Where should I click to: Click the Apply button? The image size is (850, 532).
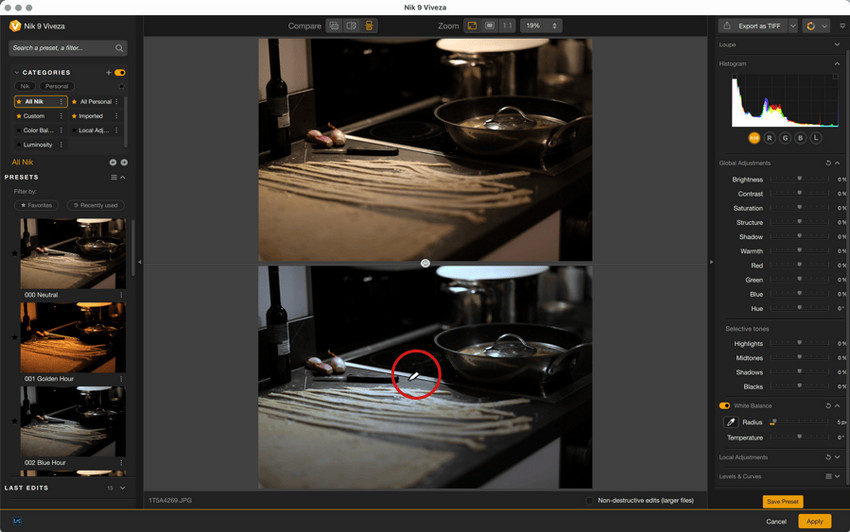(814, 521)
